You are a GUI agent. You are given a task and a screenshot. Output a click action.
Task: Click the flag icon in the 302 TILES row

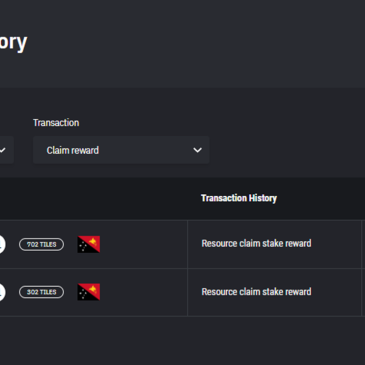pyautogui.click(x=89, y=292)
